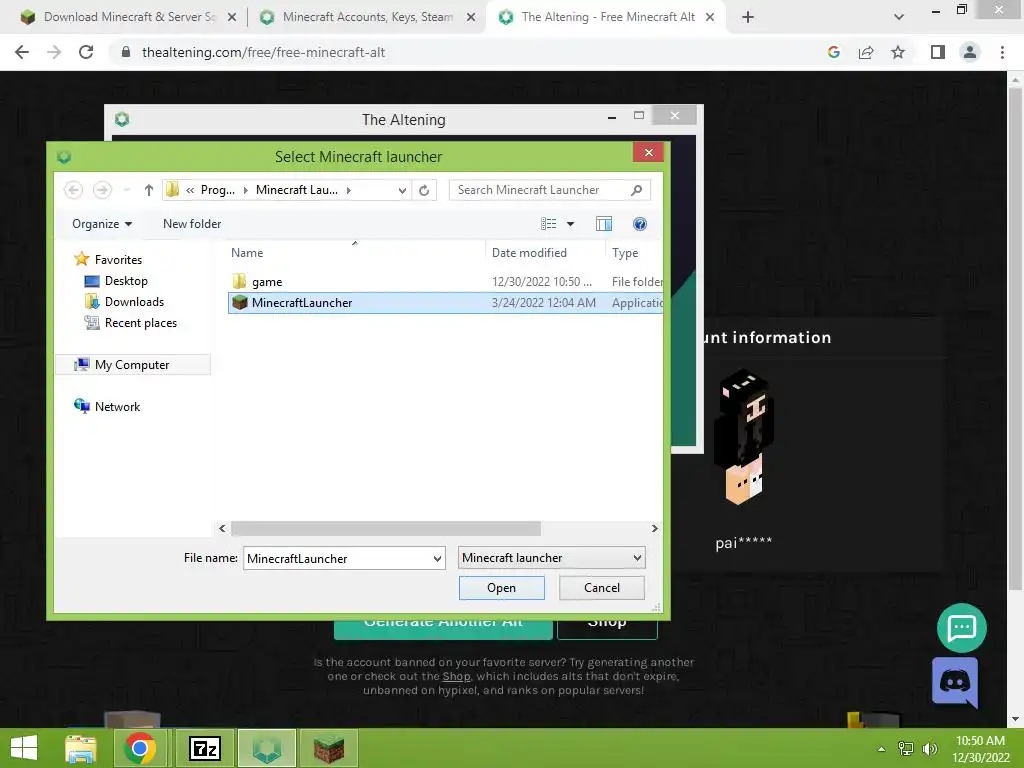Click the browser address bar URL

[x=263, y=52]
